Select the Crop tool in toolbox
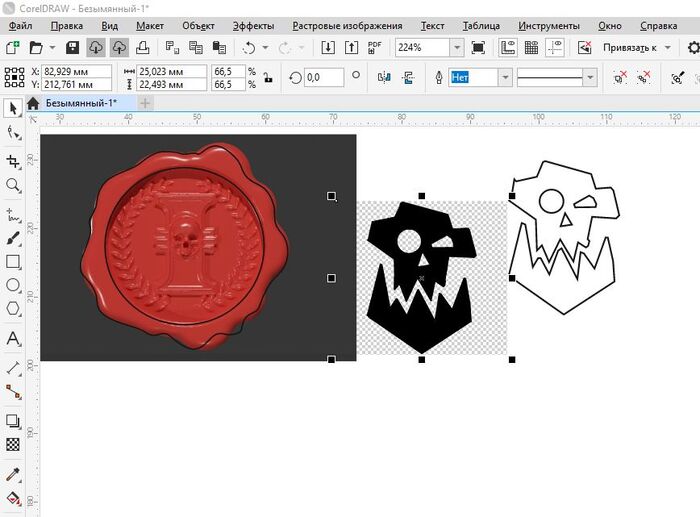The width and height of the screenshot is (700, 517). click(x=13, y=160)
